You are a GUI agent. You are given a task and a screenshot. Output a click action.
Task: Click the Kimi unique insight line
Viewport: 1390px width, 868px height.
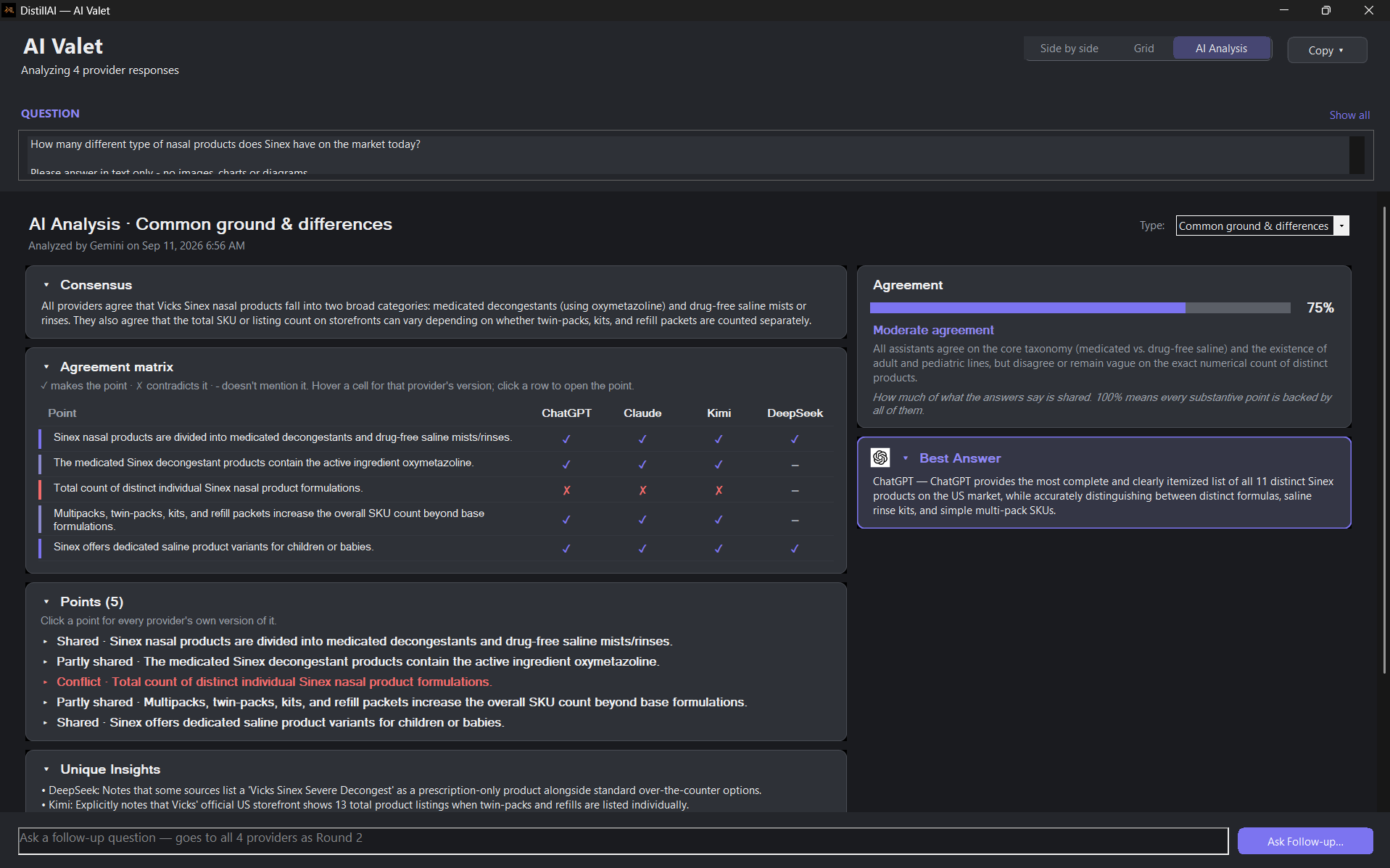pos(365,805)
